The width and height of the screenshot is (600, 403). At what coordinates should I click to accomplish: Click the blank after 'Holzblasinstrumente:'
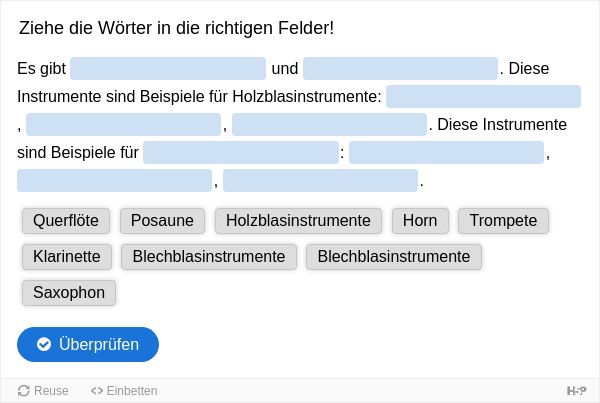[483, 96]
